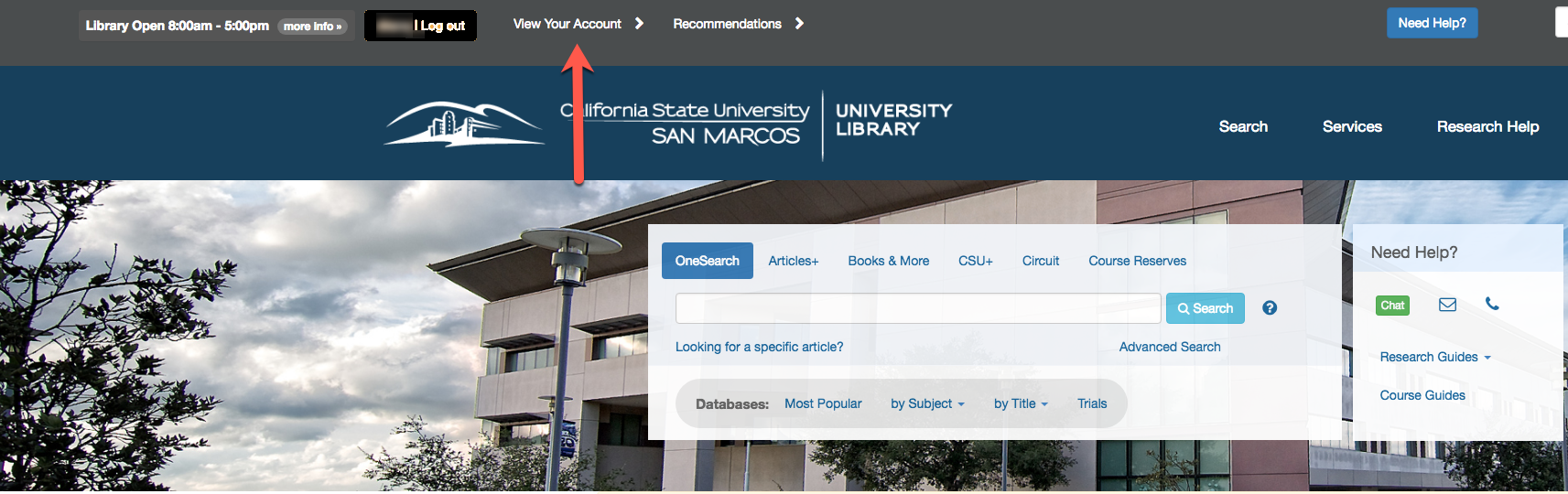Click the Log out link
This screenshot has width=1568, height=494.
[443, 26]
